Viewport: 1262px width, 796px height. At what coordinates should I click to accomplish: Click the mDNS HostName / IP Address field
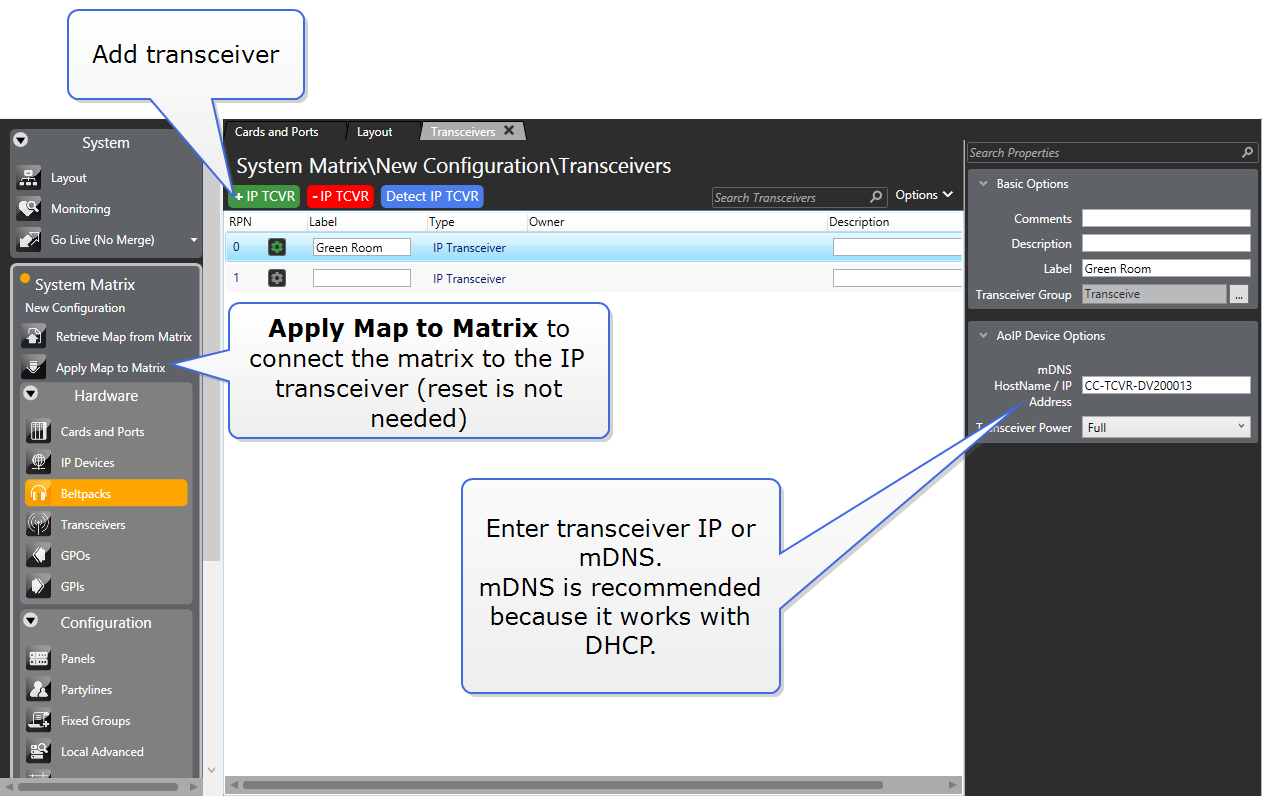(1166, 385)
